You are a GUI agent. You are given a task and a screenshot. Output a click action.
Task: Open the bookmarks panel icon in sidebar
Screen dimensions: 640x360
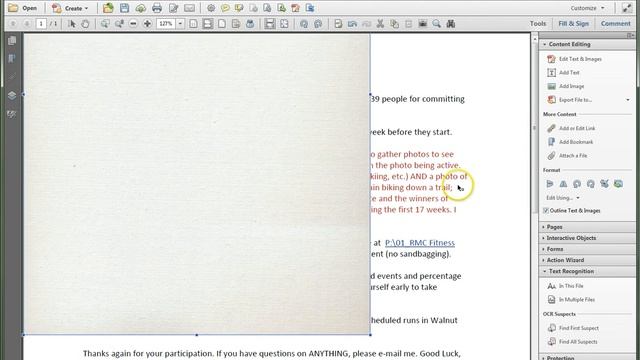(12, 59)
